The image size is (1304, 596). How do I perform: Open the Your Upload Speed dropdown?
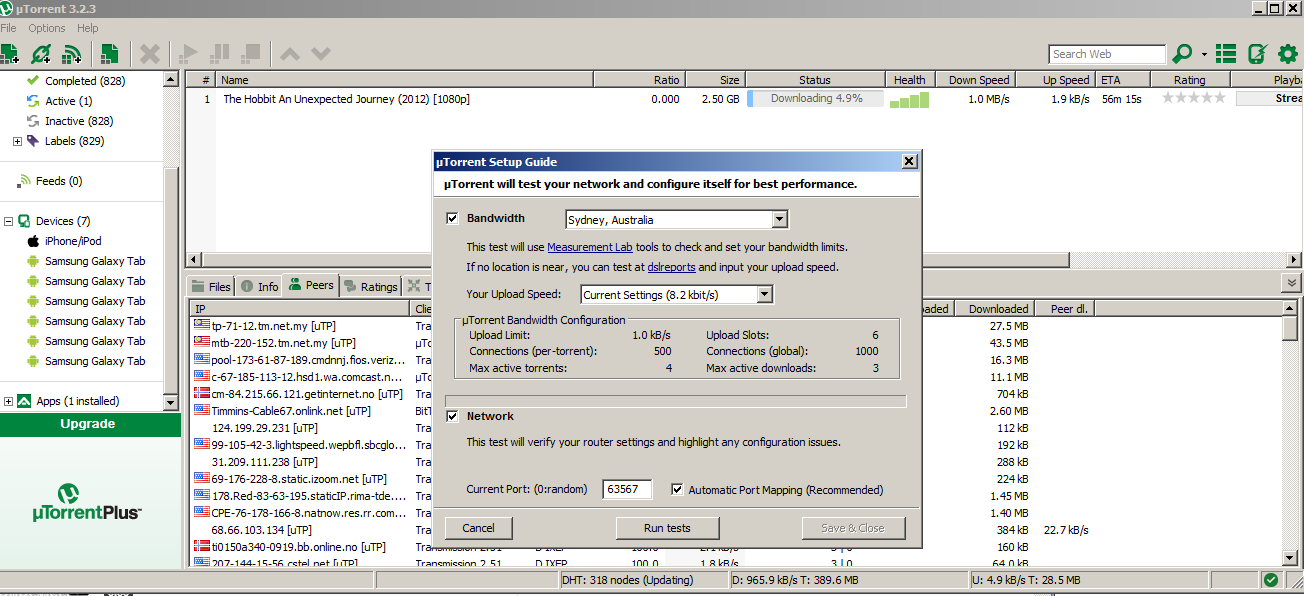tap(764, 294)
